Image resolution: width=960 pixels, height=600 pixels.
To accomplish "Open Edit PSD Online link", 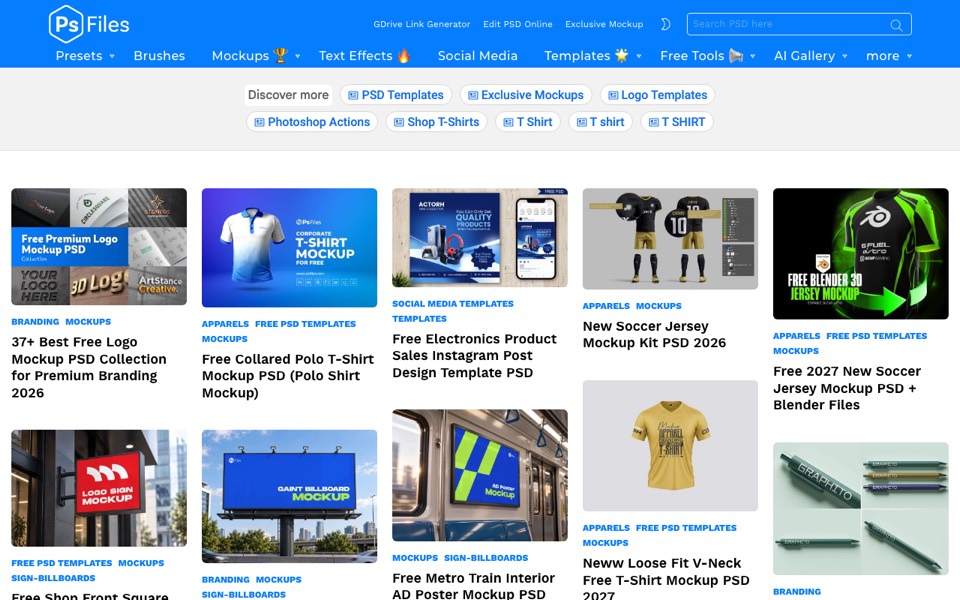I will point(517,24).
